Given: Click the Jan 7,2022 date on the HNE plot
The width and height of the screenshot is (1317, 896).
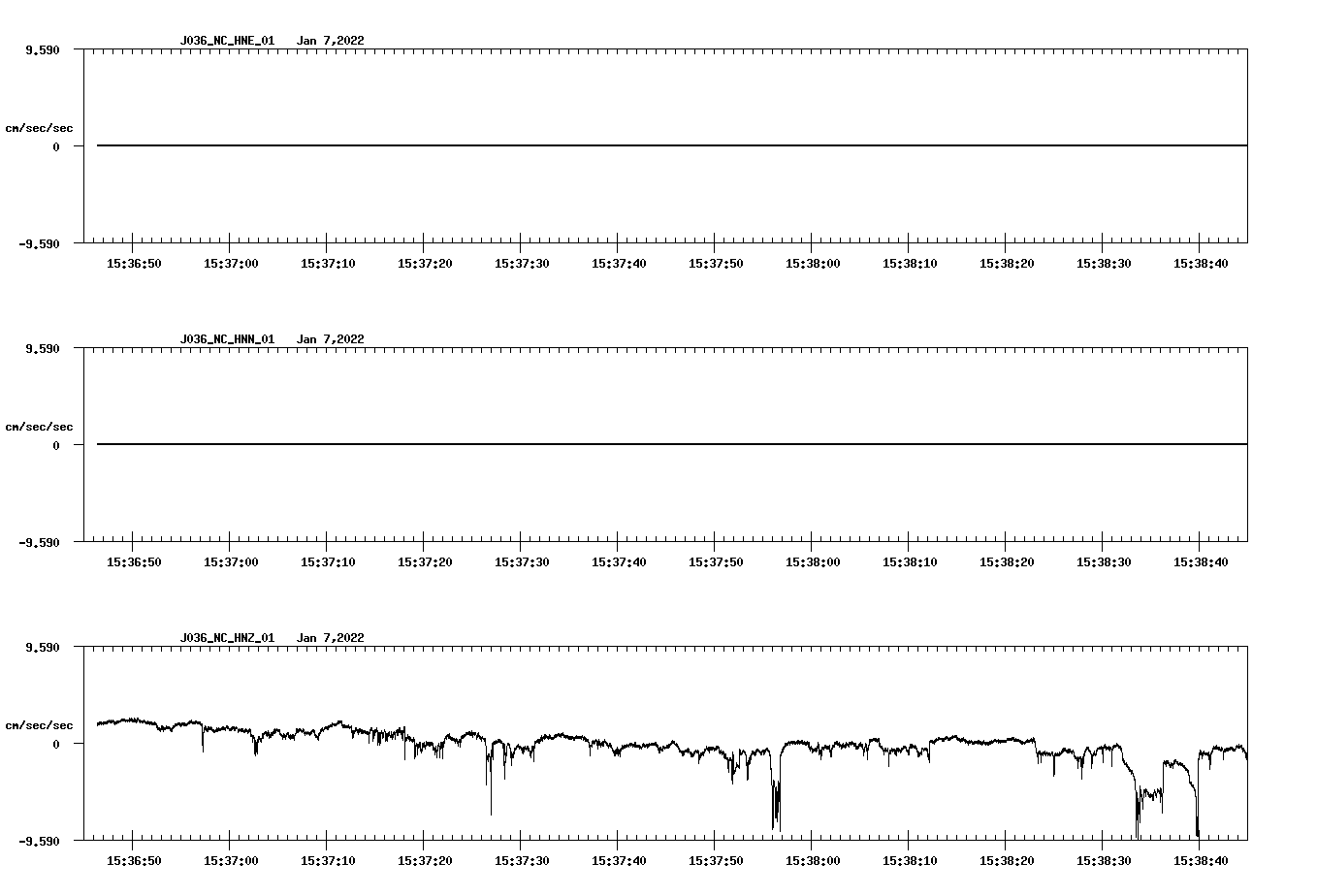Looking at the screenshot, I should pyautogui.click(x=331, y=41).
